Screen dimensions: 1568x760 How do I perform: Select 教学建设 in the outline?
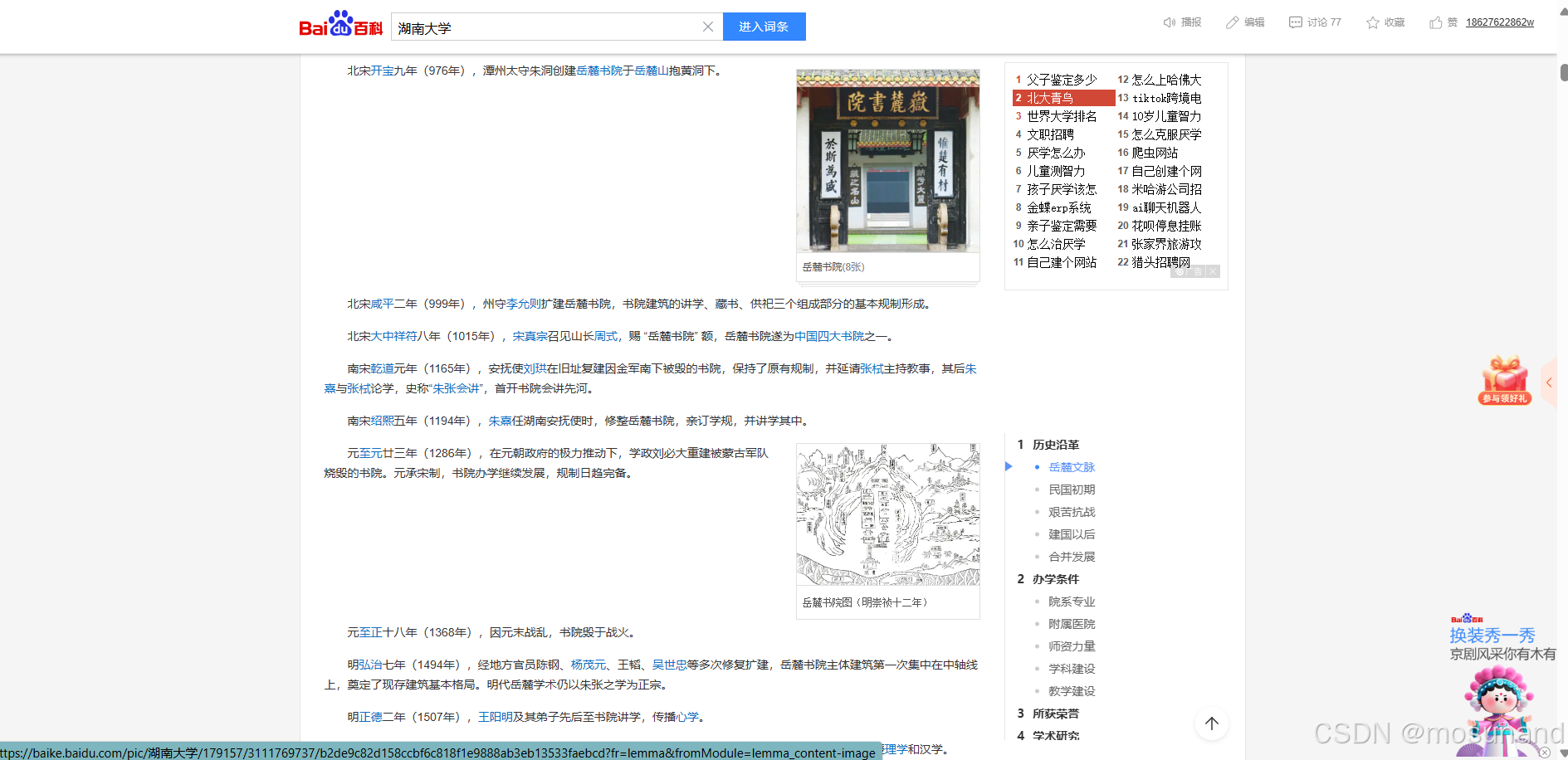click(x=1072, y=691)
